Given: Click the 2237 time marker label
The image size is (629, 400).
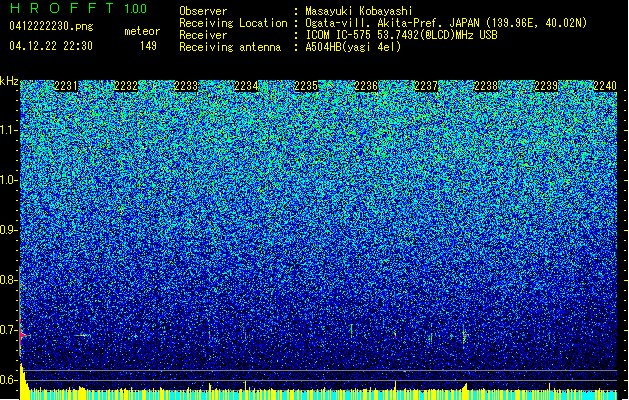Looking at the screenshot, I should point(426,86).
